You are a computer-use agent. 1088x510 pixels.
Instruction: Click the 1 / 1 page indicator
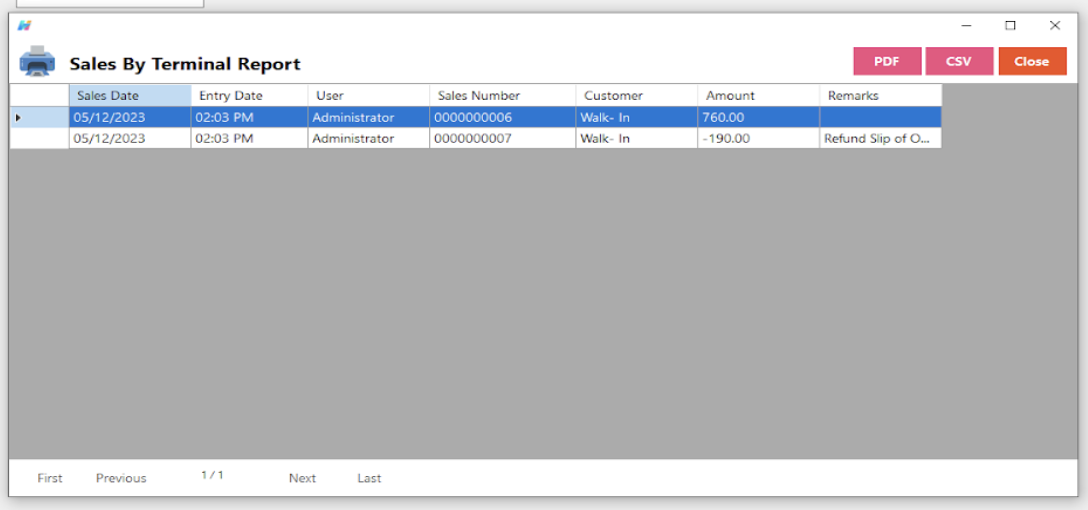coord(212,475)
